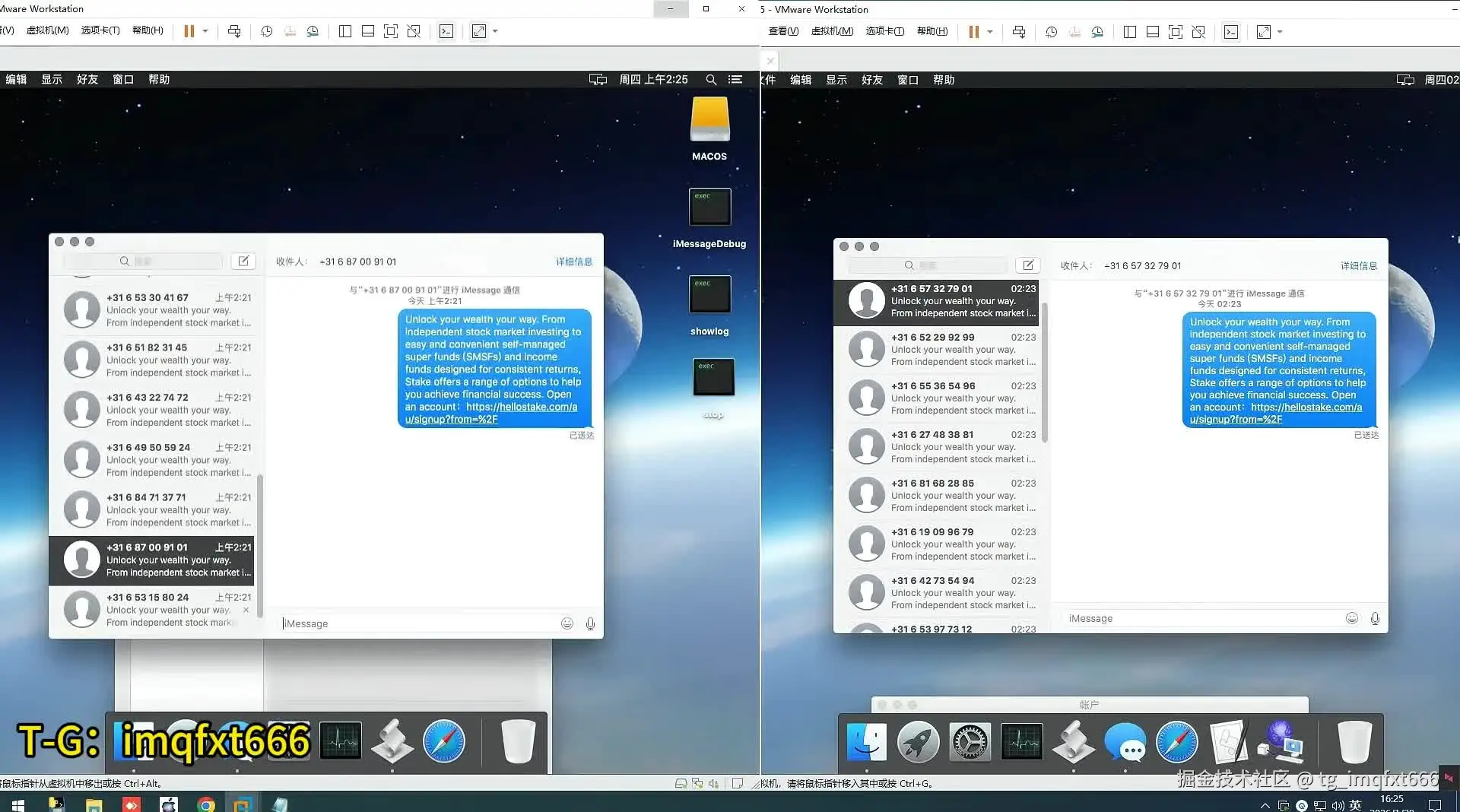Click search field in left Messages window
This screenshot has width=1460, height=812.
click(143, 261)
